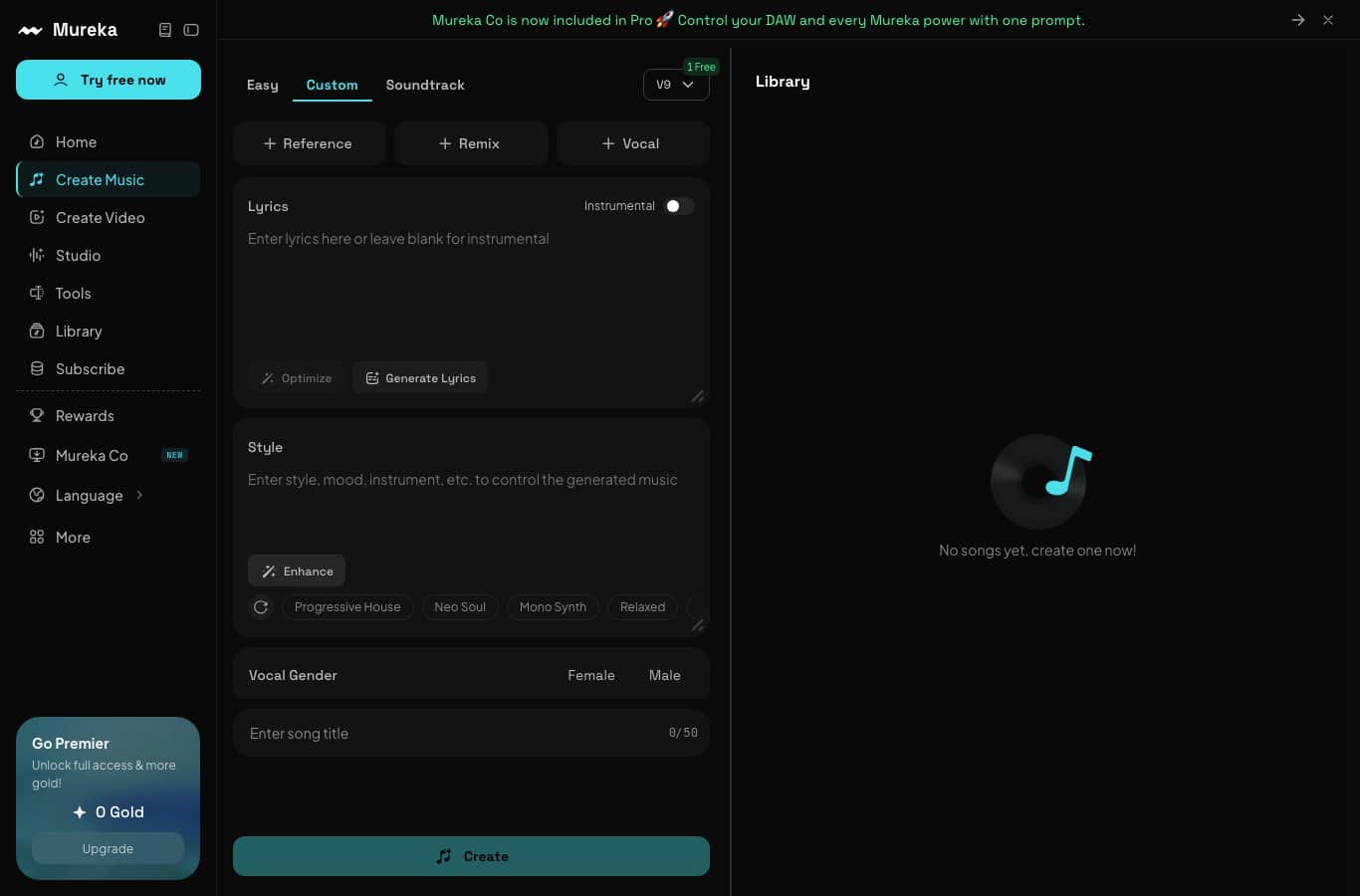Go to Home in the sidebar
The image size is (1360, 896).
click(x=108, y=142)
